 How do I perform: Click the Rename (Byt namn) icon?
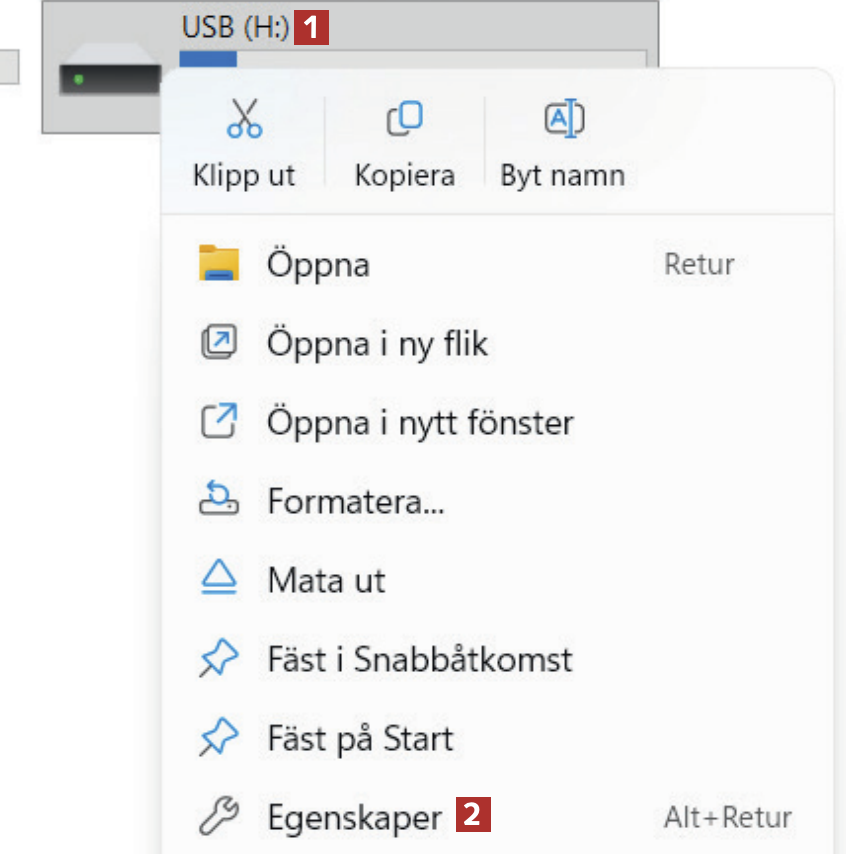[x=563, y=119]
